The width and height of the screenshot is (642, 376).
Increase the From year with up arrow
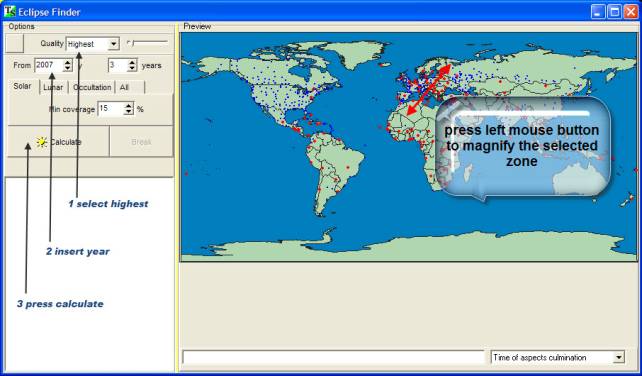point(68,62)
